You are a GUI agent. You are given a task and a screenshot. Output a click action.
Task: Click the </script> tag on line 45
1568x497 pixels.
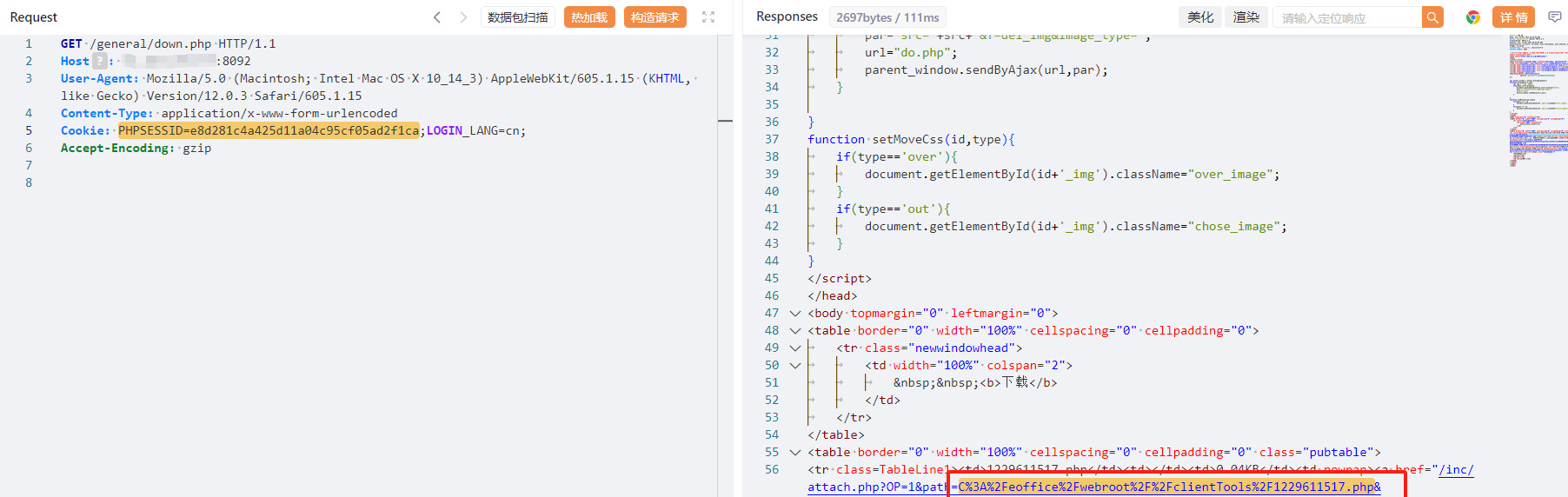[839, 278]
